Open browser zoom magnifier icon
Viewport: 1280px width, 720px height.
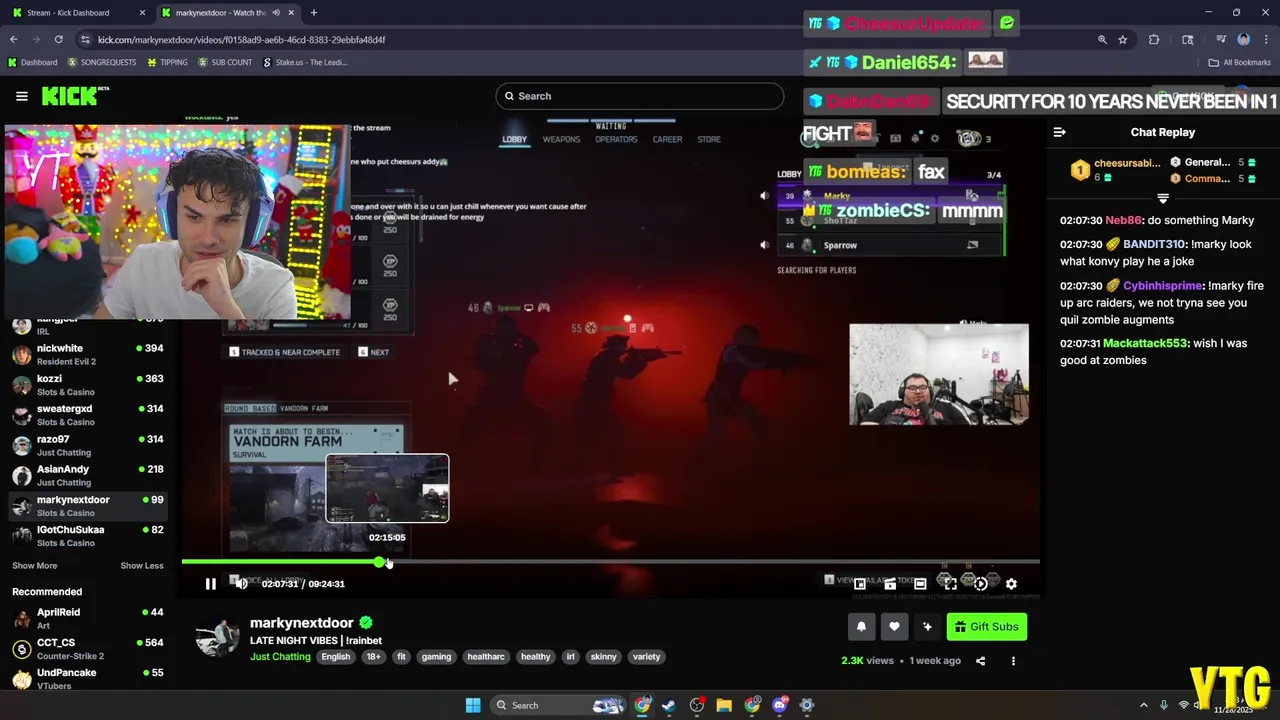1102,40
